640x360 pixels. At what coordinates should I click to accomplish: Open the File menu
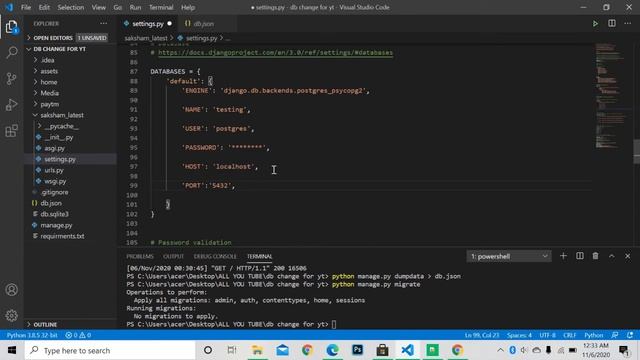(x=26, y=7)
